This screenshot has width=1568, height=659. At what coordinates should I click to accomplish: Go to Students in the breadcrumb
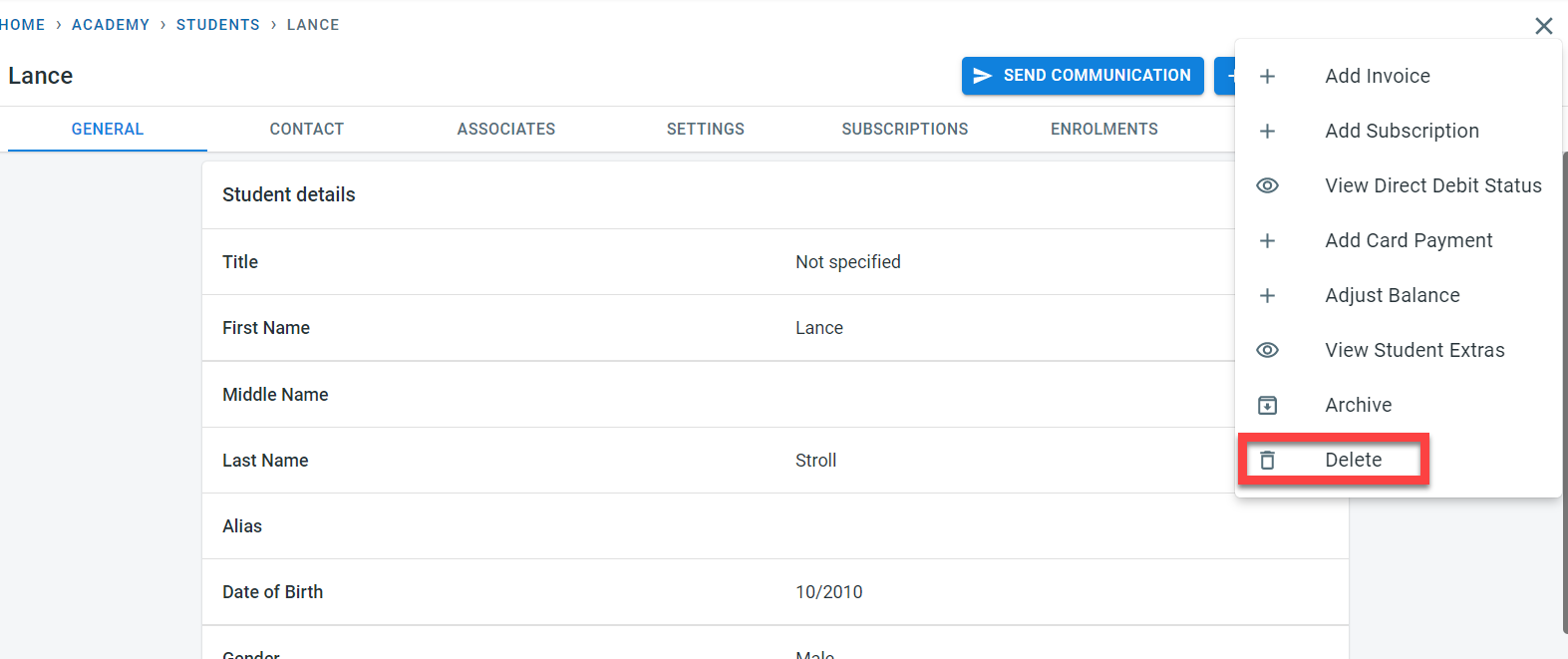(x=217, y=25)
